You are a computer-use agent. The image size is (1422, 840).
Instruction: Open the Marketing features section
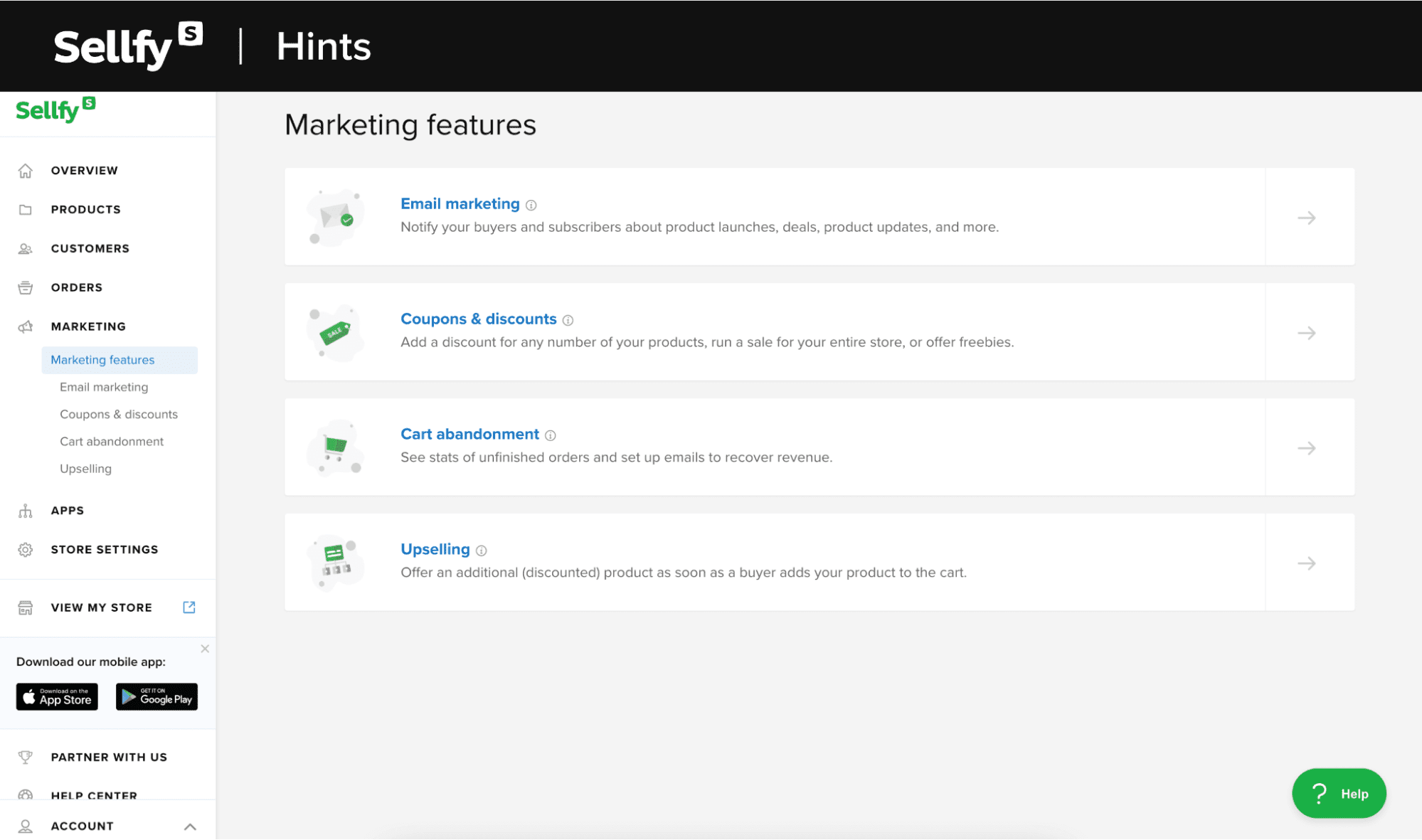pos(102,359)
